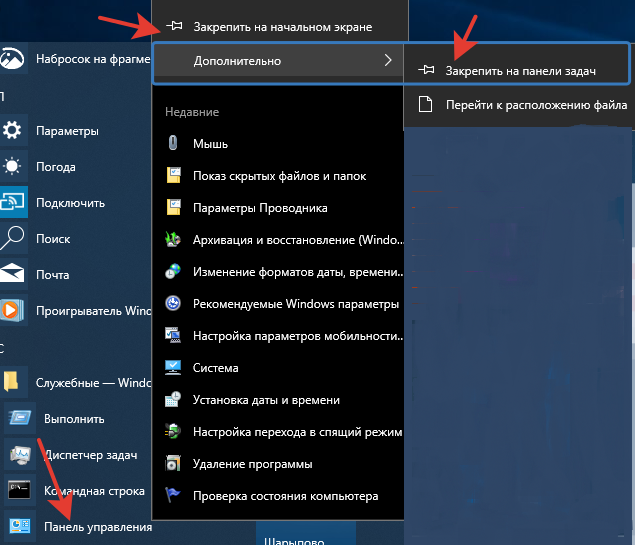
Task: Open Панель управления from Start list
Action: 98,527
